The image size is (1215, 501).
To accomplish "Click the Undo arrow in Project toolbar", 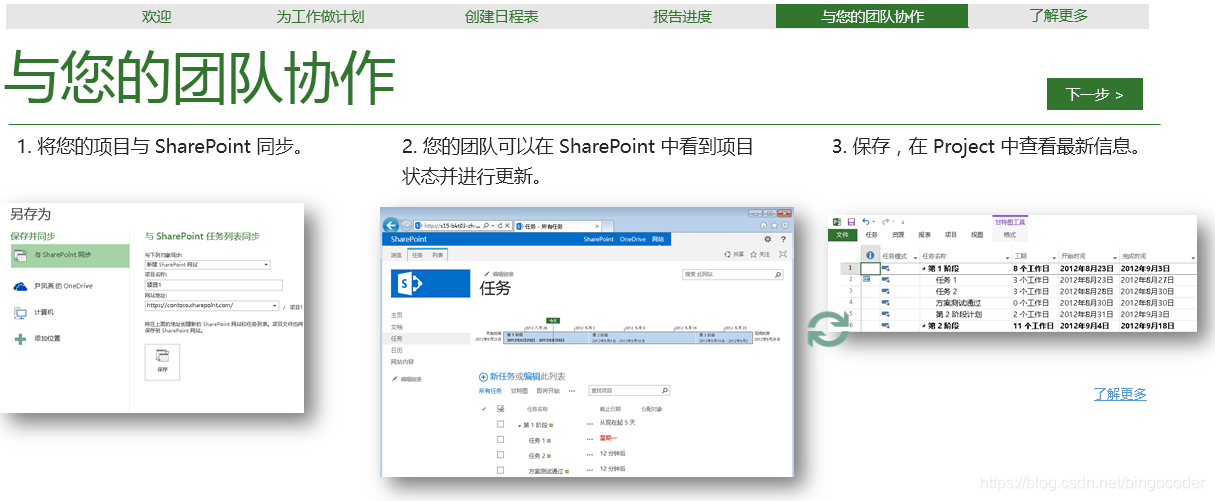I will [x=866, y=222].
